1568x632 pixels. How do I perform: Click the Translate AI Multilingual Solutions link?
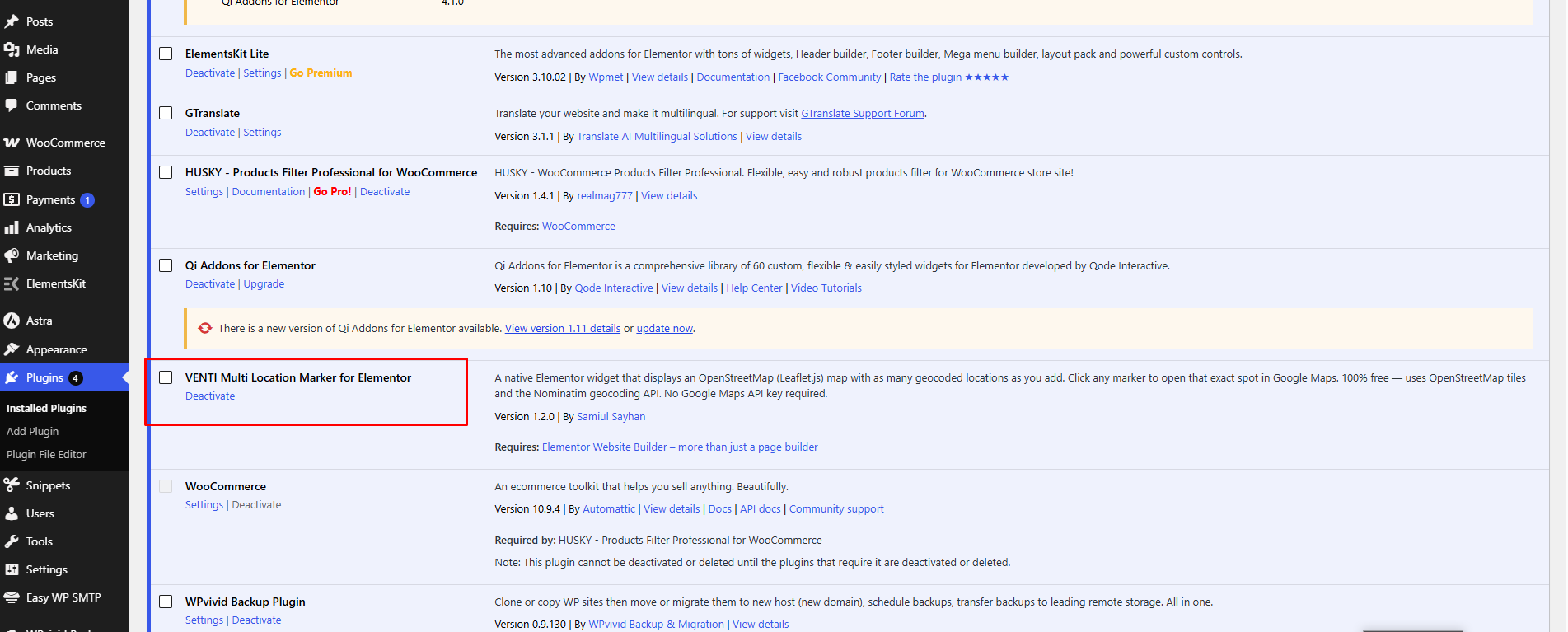[657, 137]
